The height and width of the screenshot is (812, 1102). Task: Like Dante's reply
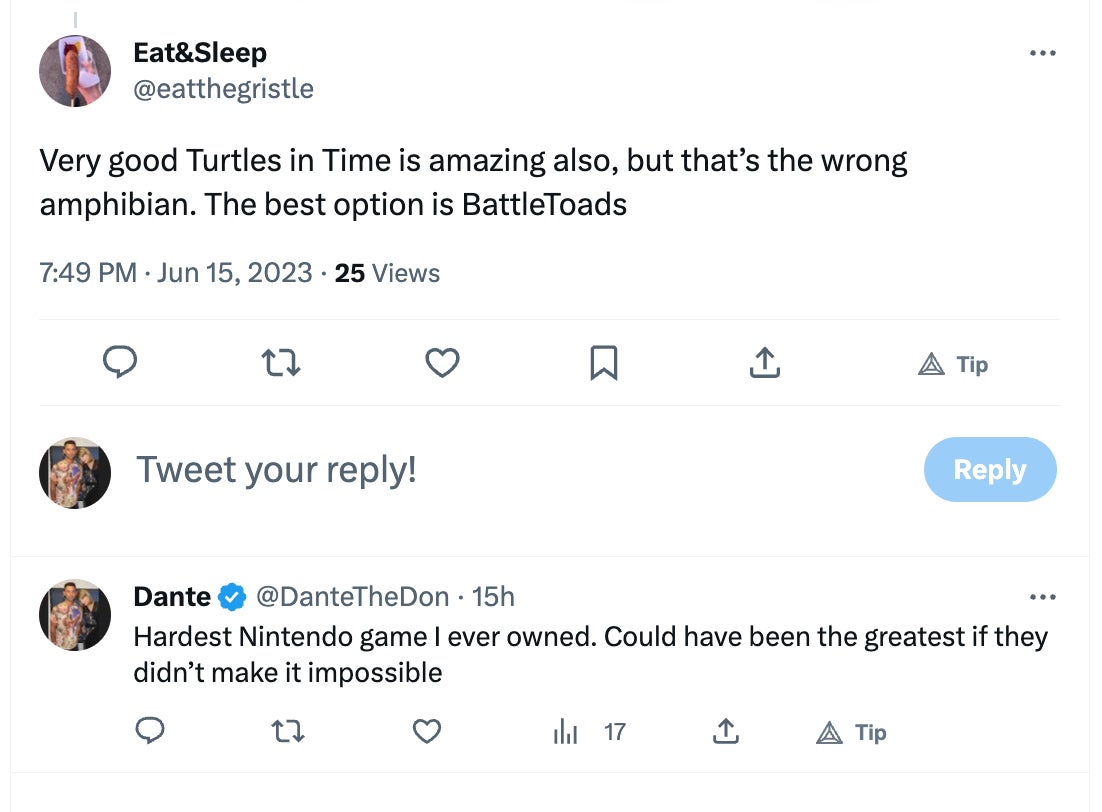pos(427,732)
